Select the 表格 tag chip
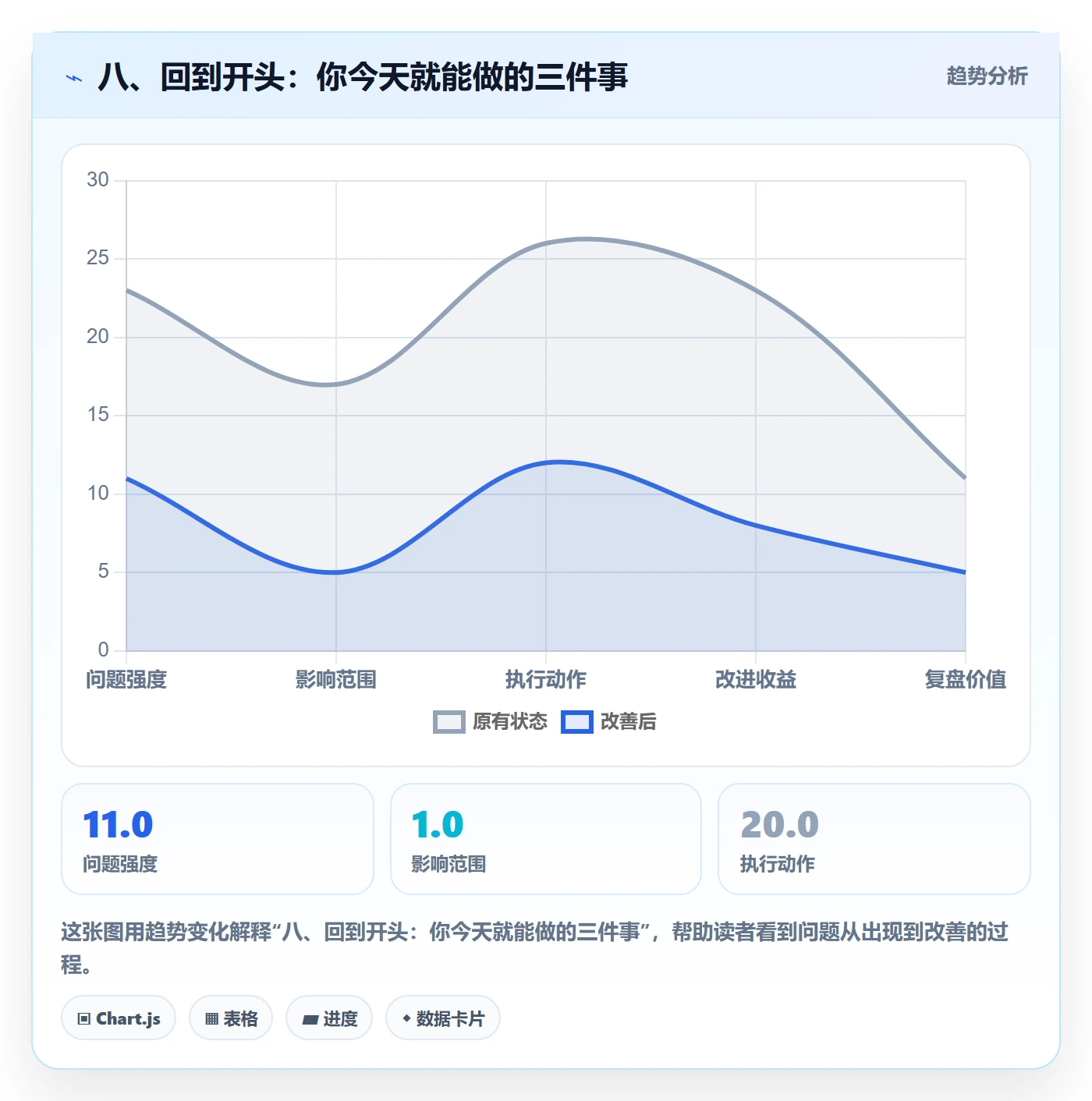Screen dimensions: 1092x1101 [231, 1018]
